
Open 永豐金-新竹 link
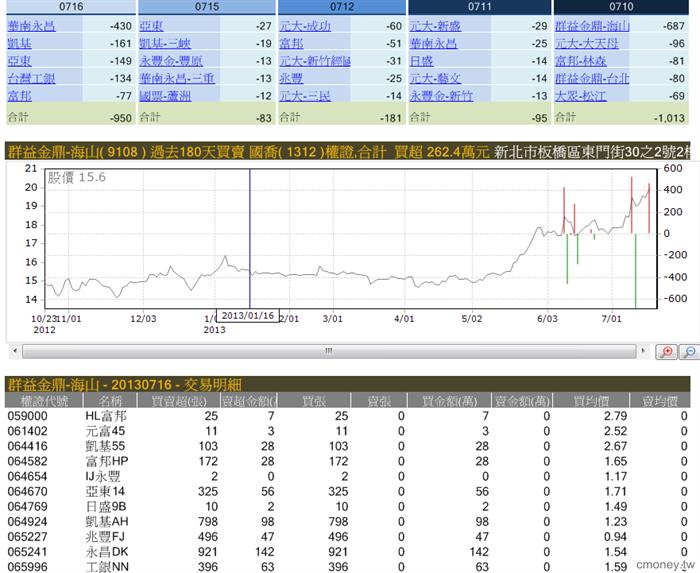(442, 96)
